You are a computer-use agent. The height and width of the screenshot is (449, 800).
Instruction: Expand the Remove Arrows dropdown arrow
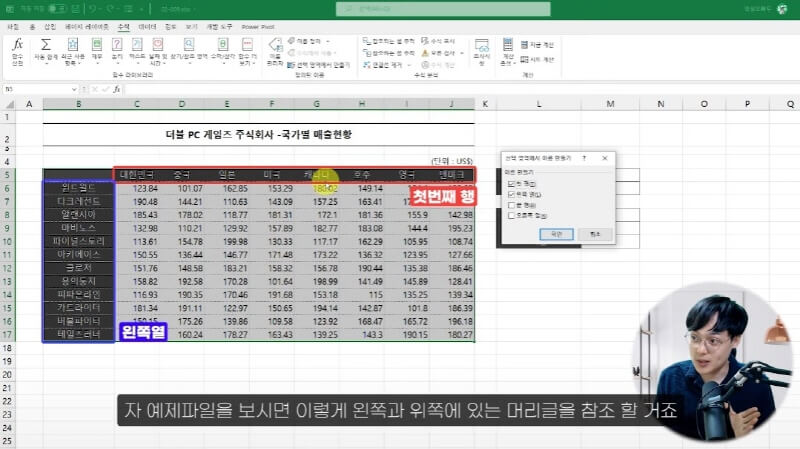pos(409,65)
